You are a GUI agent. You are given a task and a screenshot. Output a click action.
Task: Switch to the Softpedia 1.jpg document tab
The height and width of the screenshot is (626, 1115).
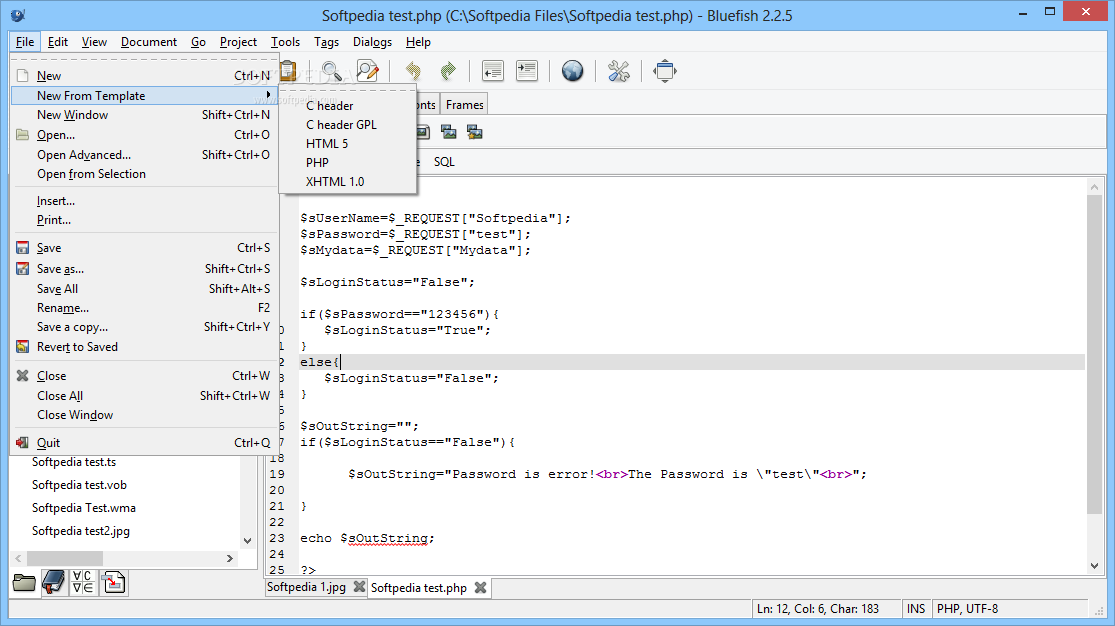[306, 587]
